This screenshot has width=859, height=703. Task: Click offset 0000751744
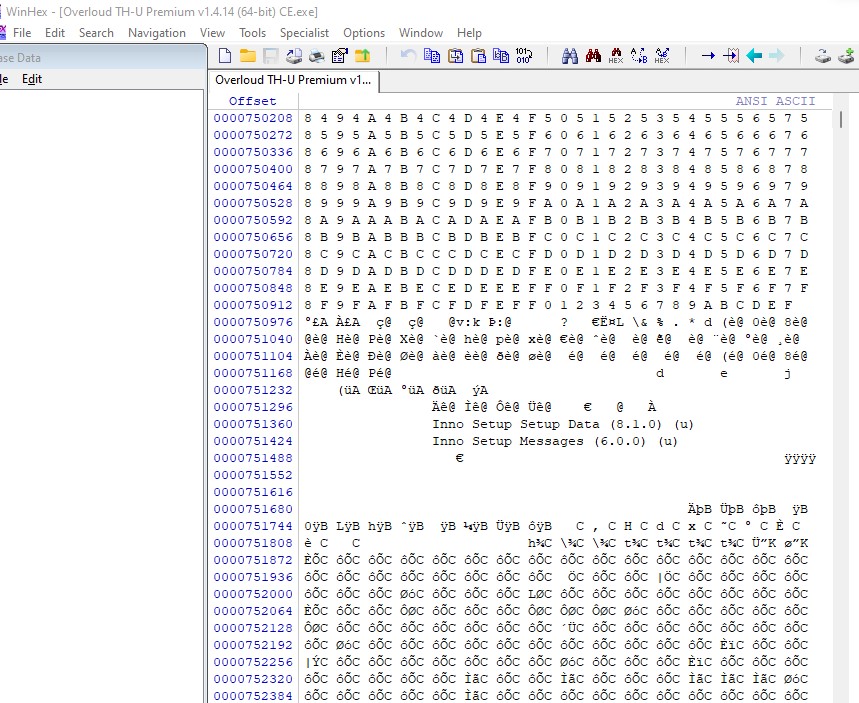[253, 526]
